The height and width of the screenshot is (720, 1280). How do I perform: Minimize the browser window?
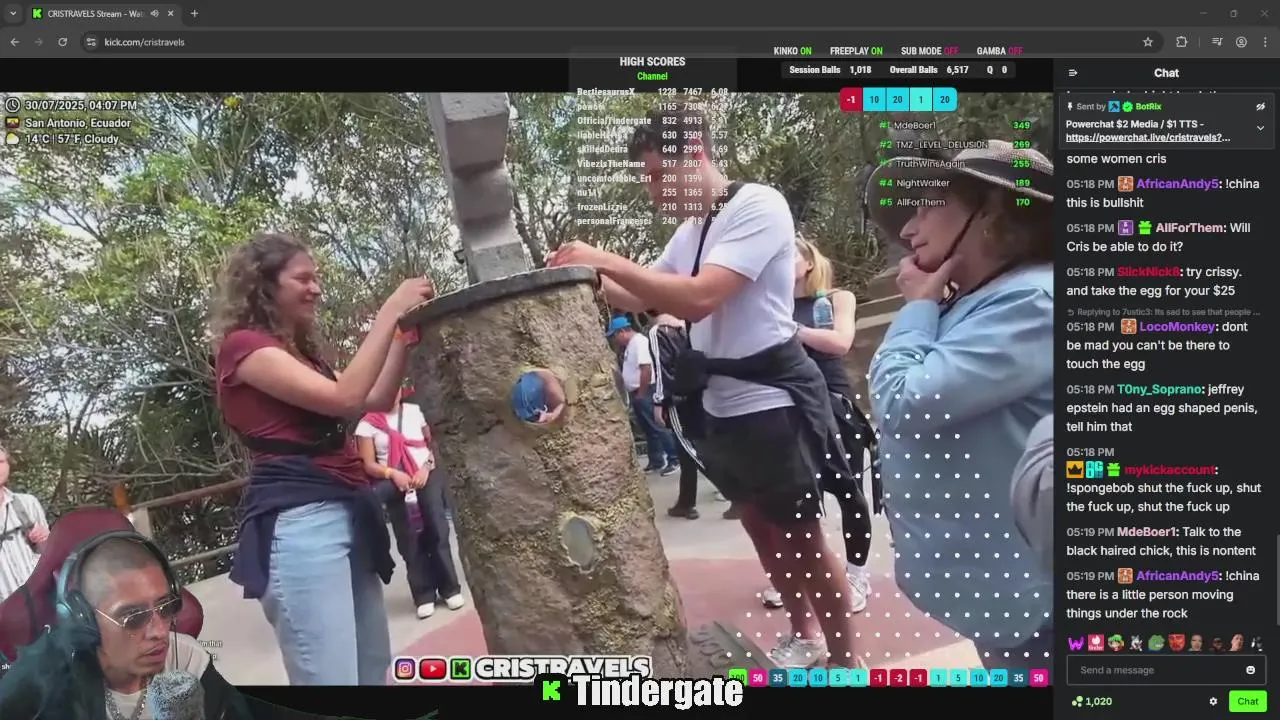pyautogui.click(x=1203, y=14)
